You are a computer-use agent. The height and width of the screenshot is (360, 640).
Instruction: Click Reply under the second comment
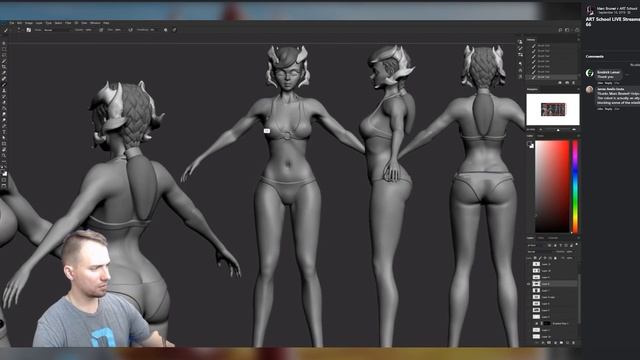tap(608, 109)
